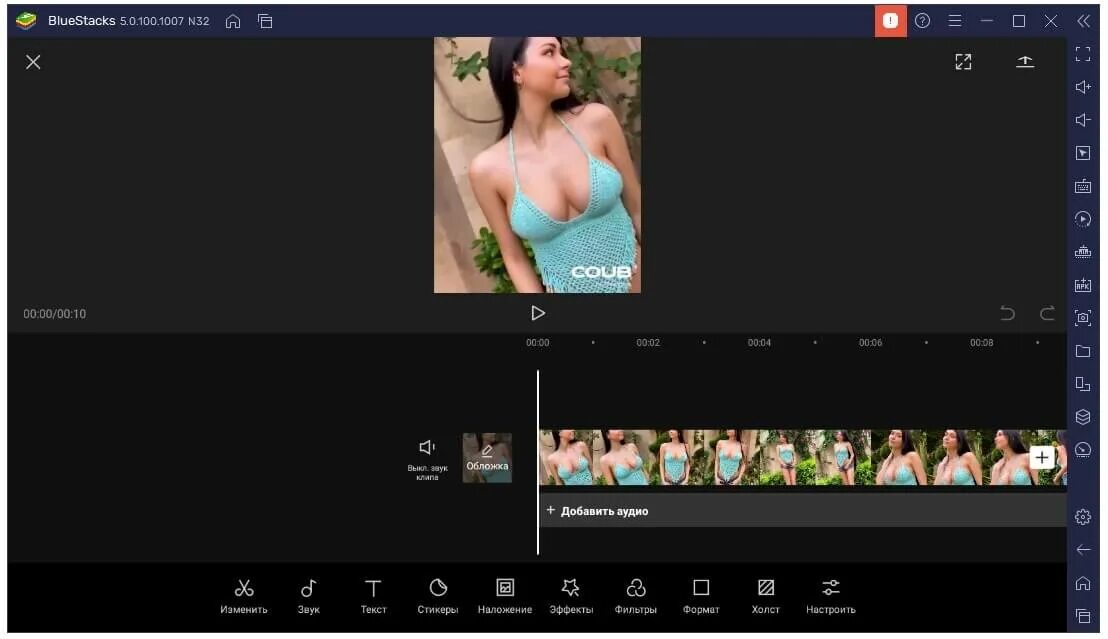Click the BlueStacks home icon in title bar
Screen dimensions: 1108x639
pyautogui.click(x=232, y=21)
